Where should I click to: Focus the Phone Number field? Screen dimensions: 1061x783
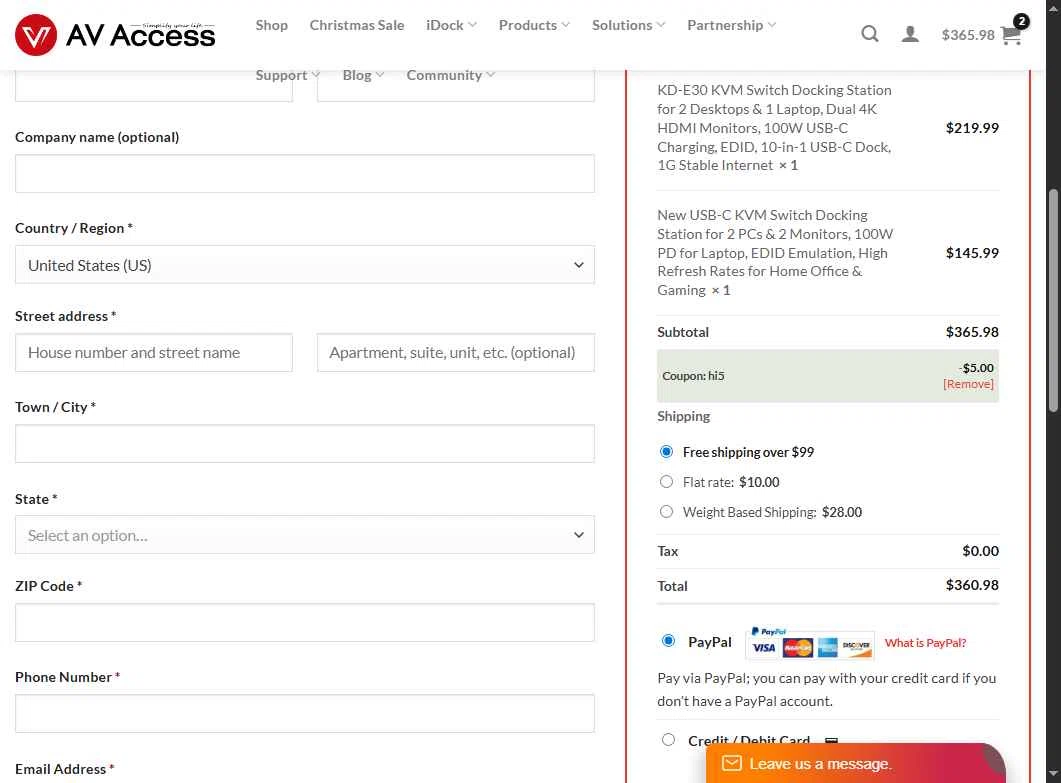pos(304,713)
